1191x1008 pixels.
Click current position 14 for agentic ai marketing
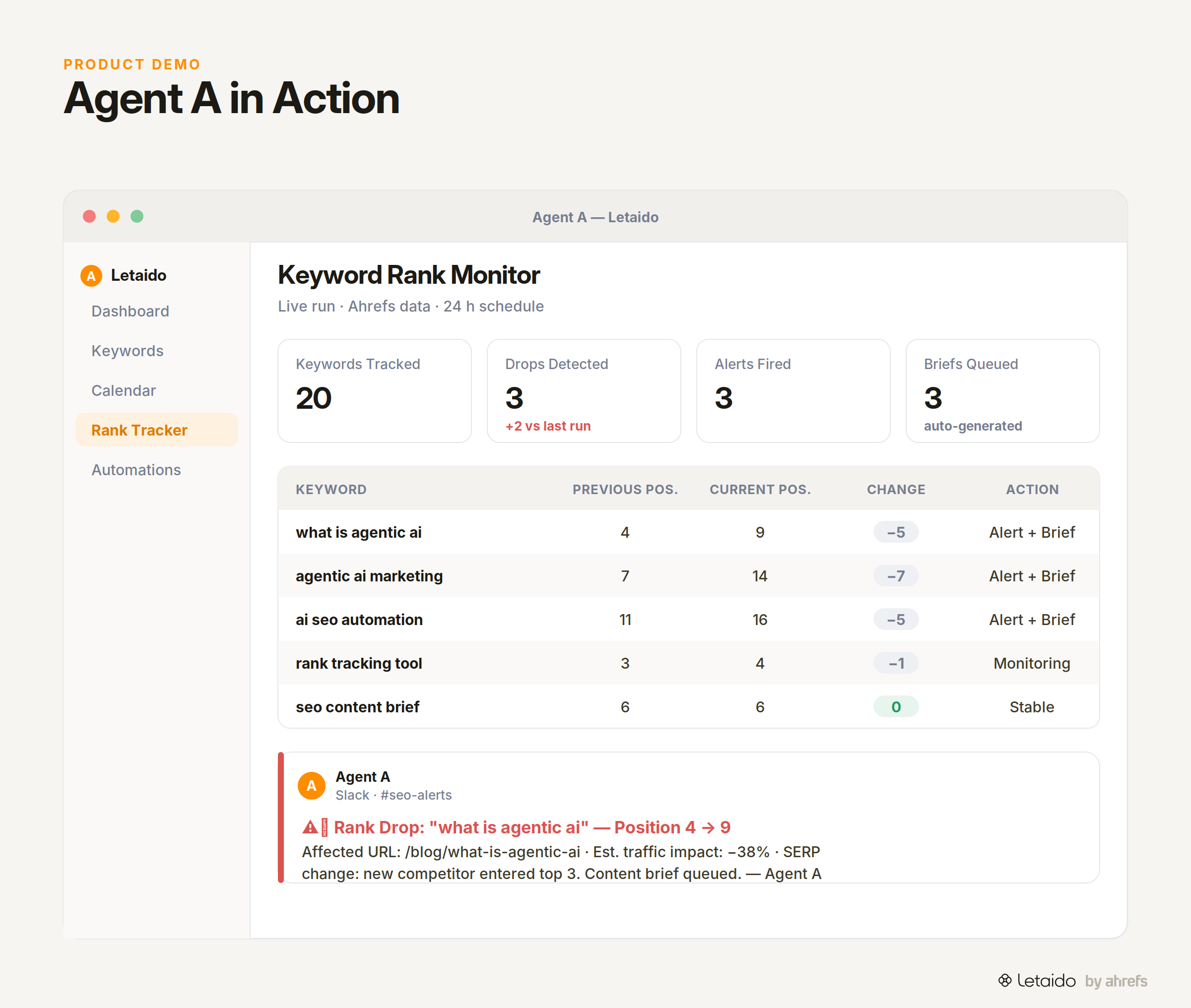tap(760, 576)
